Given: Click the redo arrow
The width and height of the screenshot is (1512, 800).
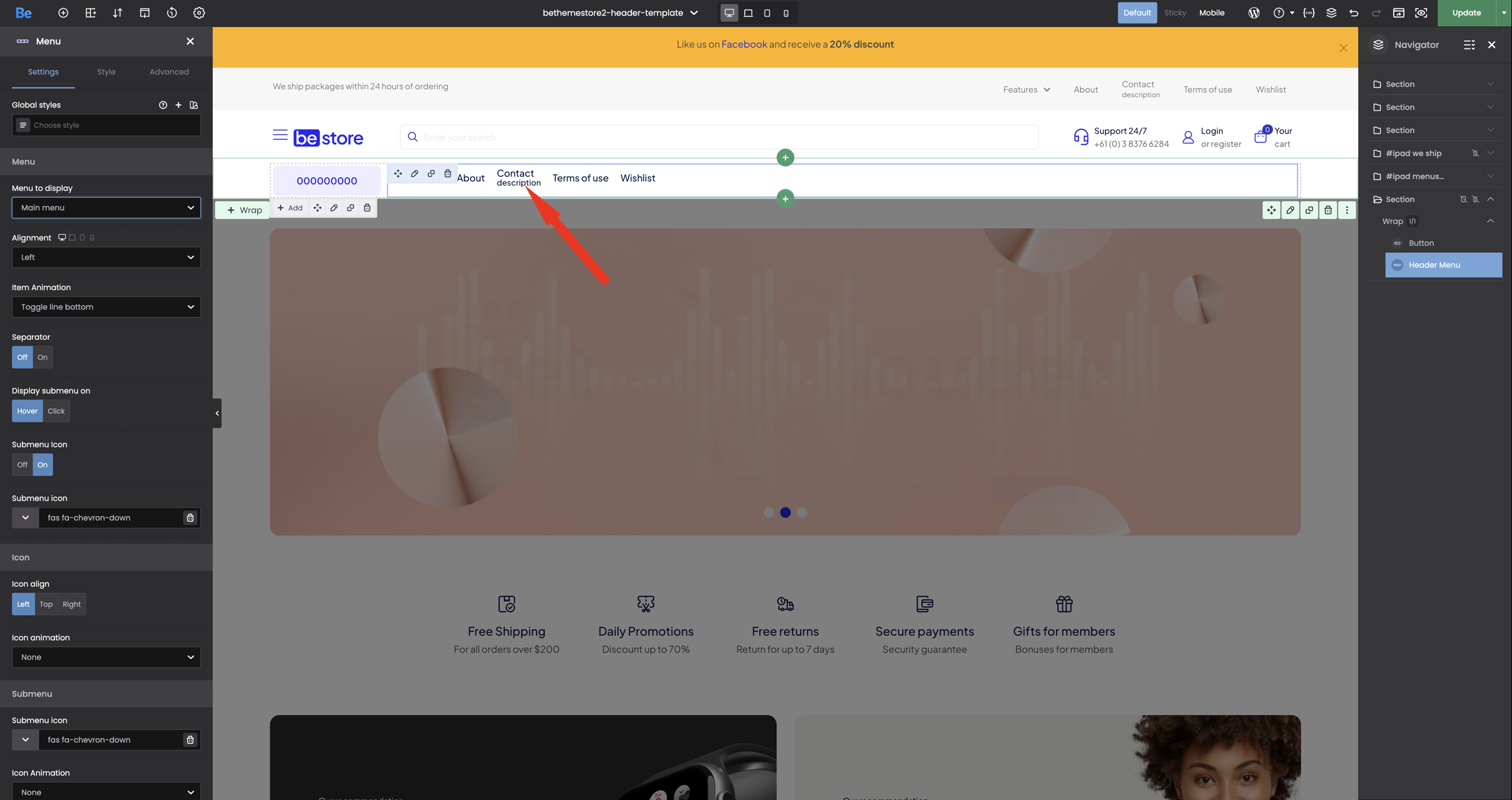Looking at the screenshot, I should pyautogui.click(x=1376, y=13).
